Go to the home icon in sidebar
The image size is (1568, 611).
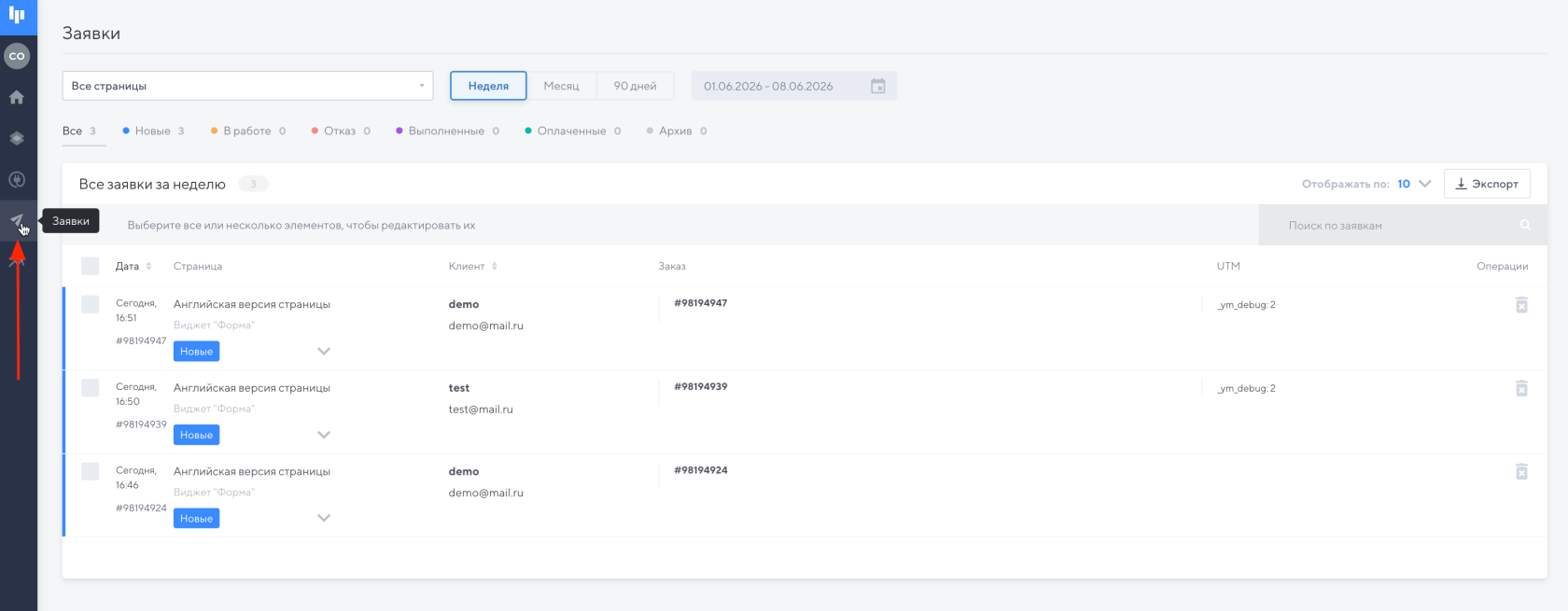[17, 97]
